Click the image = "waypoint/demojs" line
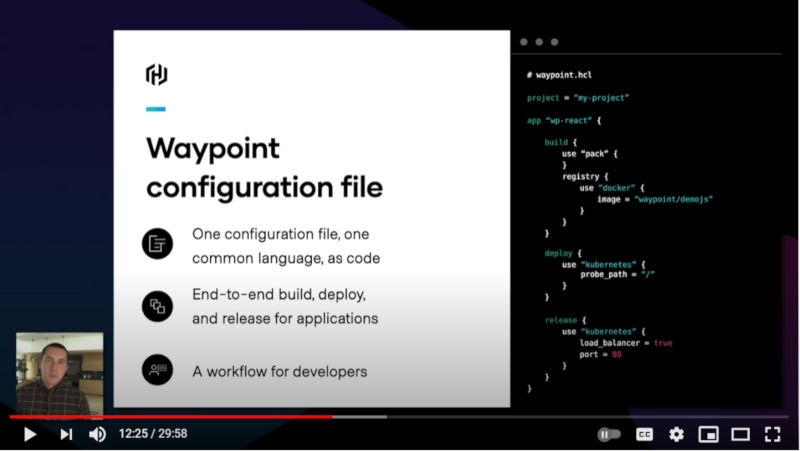This screenshot has height=451, width=800. pyautogui.click(x=655, y=199)
